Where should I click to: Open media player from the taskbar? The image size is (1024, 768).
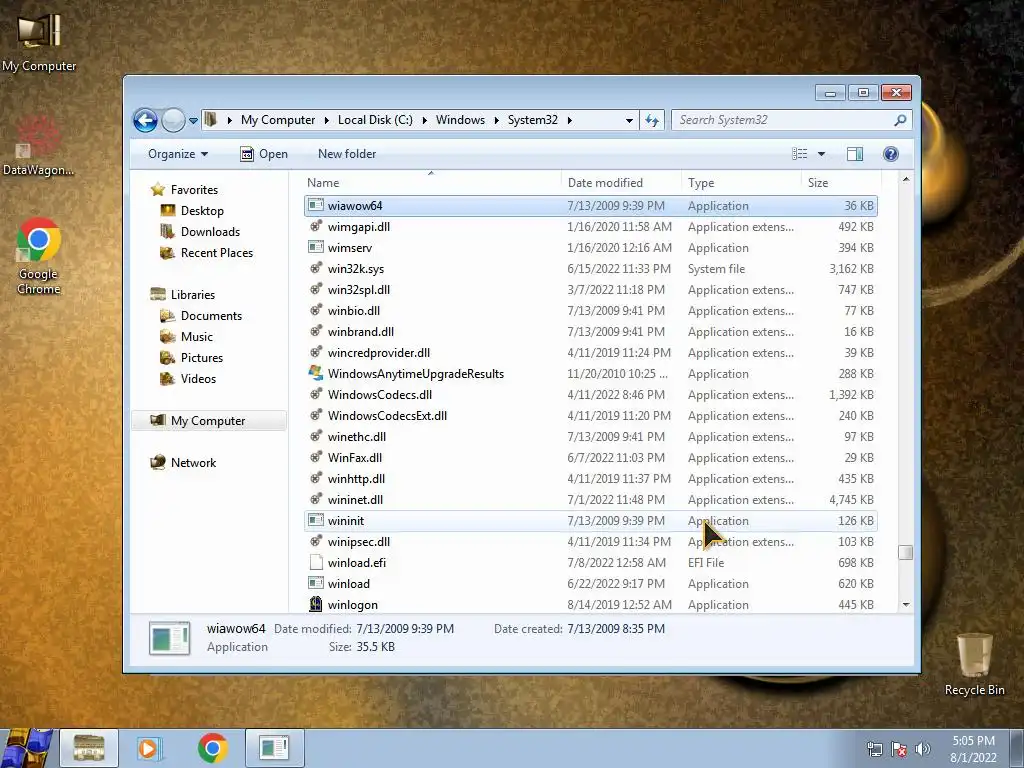point(149,748)
